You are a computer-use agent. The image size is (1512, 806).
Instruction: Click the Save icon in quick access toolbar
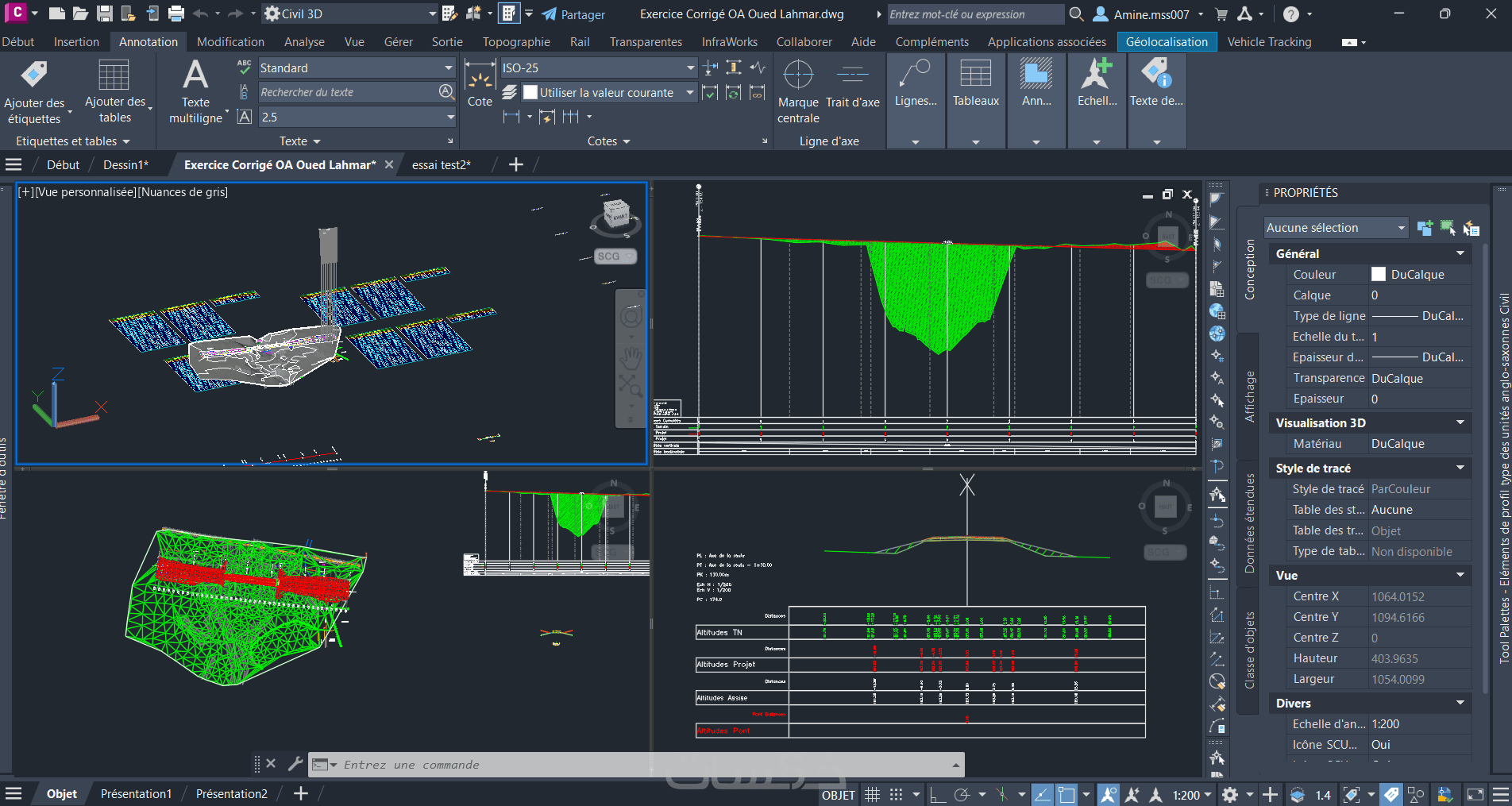[105, 13]
